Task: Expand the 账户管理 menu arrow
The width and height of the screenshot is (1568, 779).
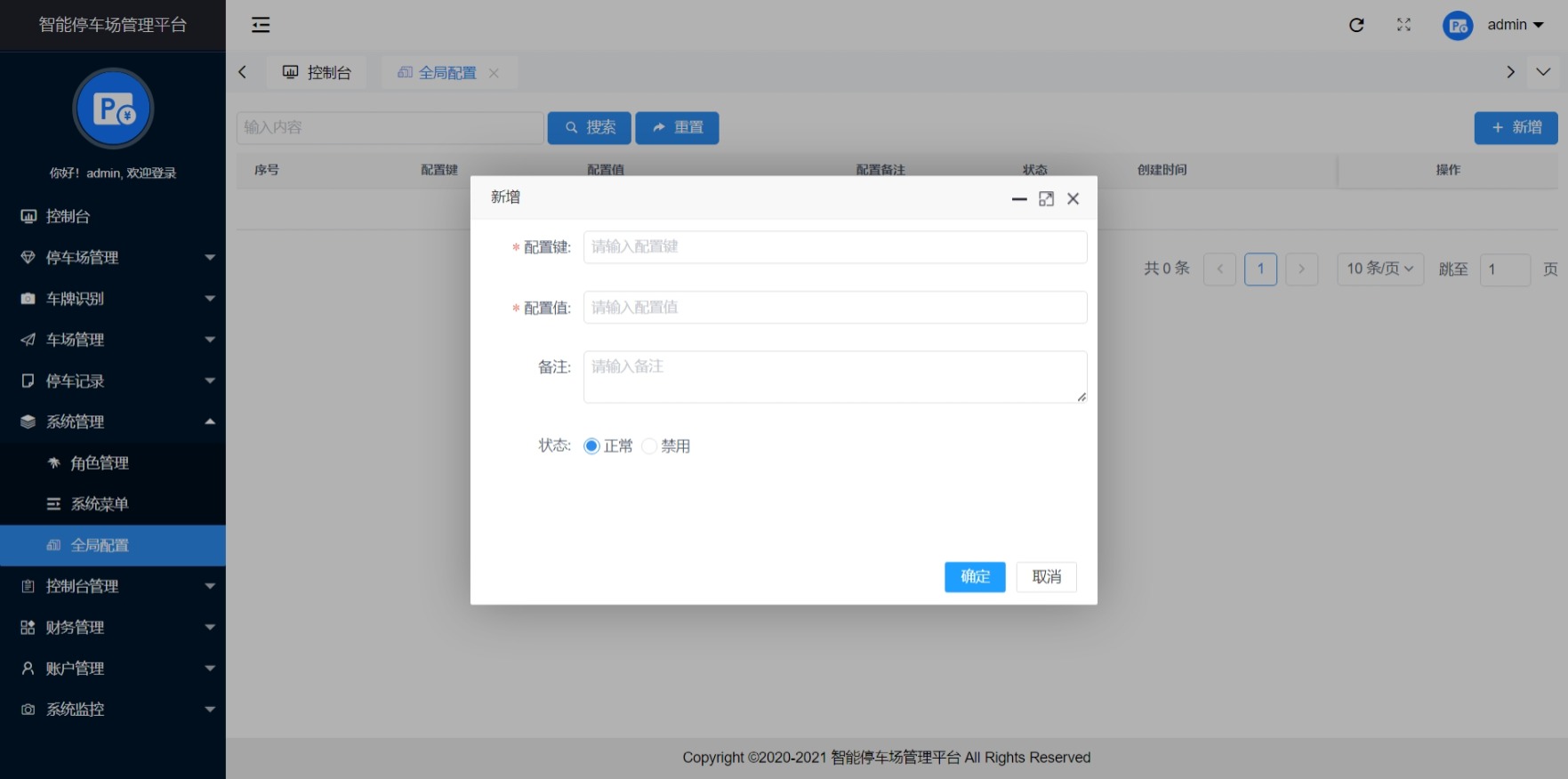Action: (210, 668)
